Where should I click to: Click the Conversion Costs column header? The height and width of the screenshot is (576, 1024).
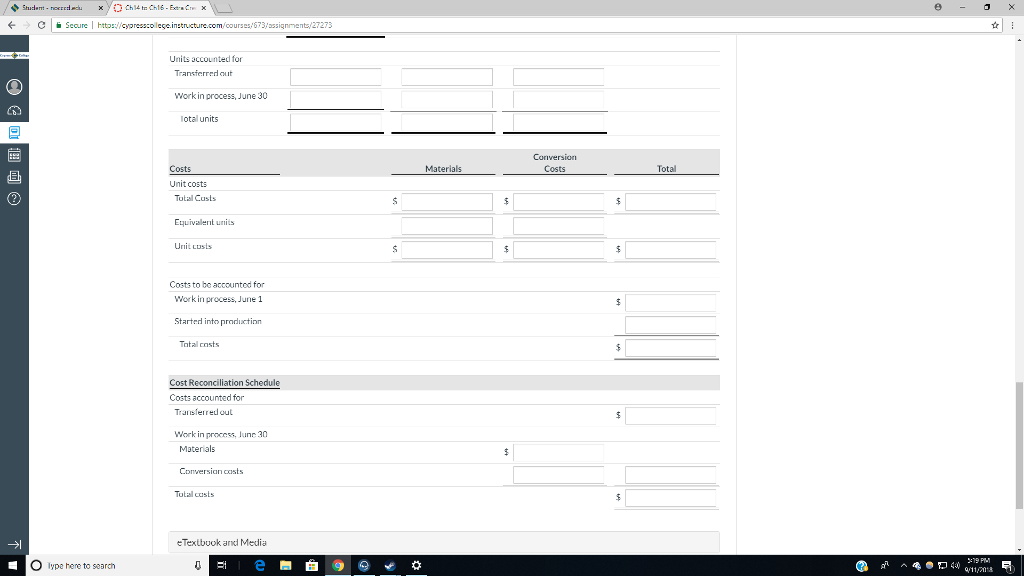[554, 163]
